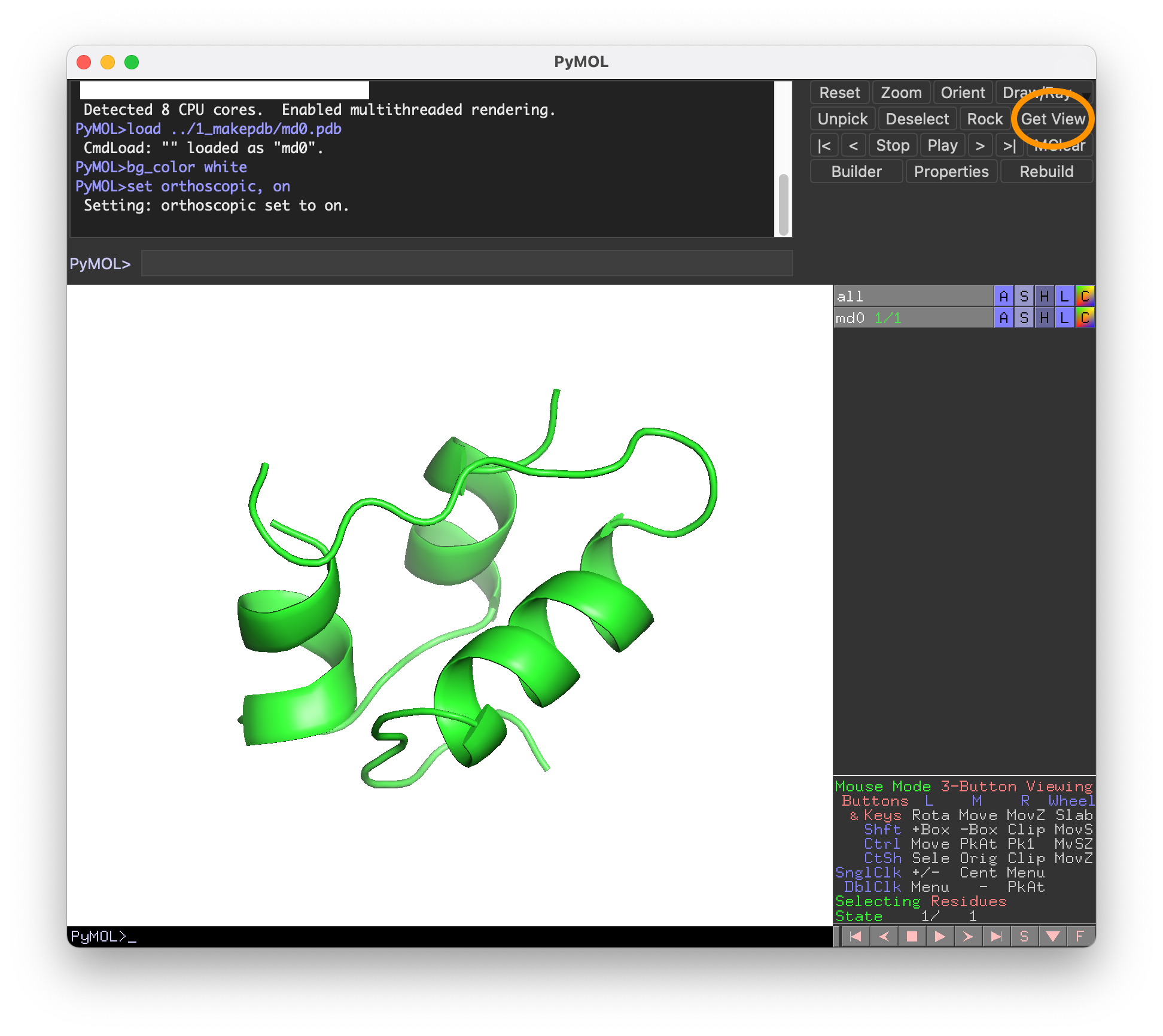Click the bottom PyMOL> prompt line

[x=449, y=936]
